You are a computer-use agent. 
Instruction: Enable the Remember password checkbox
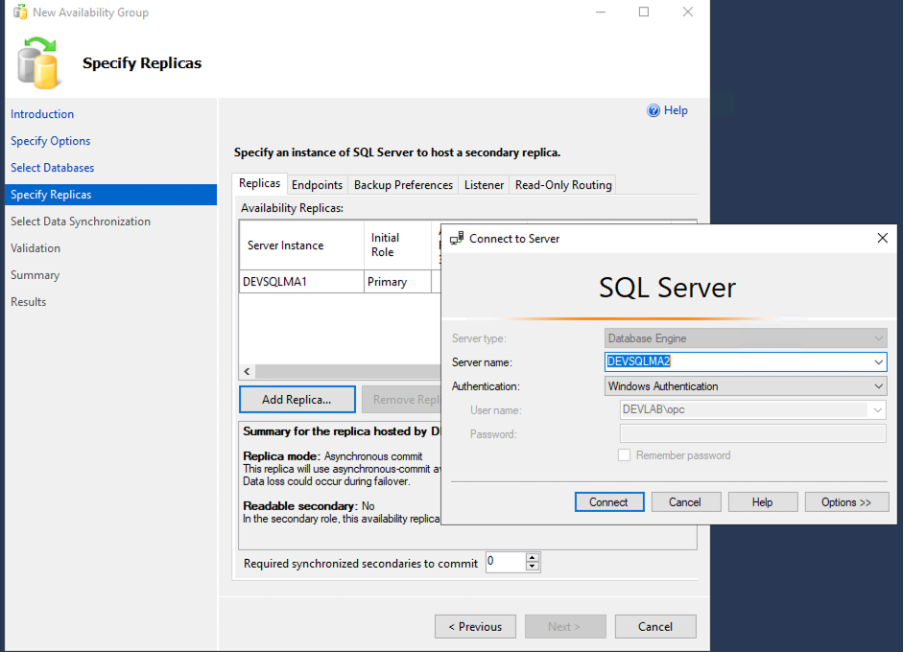coord(624,456)
